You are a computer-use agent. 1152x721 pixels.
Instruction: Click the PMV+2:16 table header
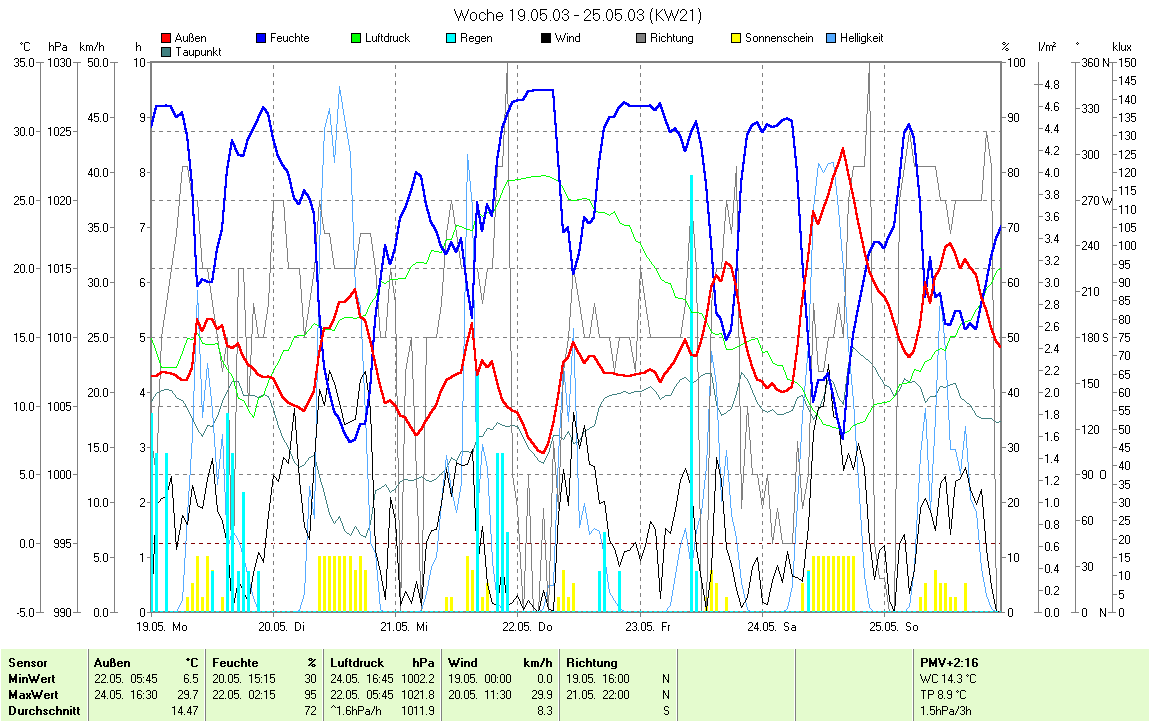(948, 663)
